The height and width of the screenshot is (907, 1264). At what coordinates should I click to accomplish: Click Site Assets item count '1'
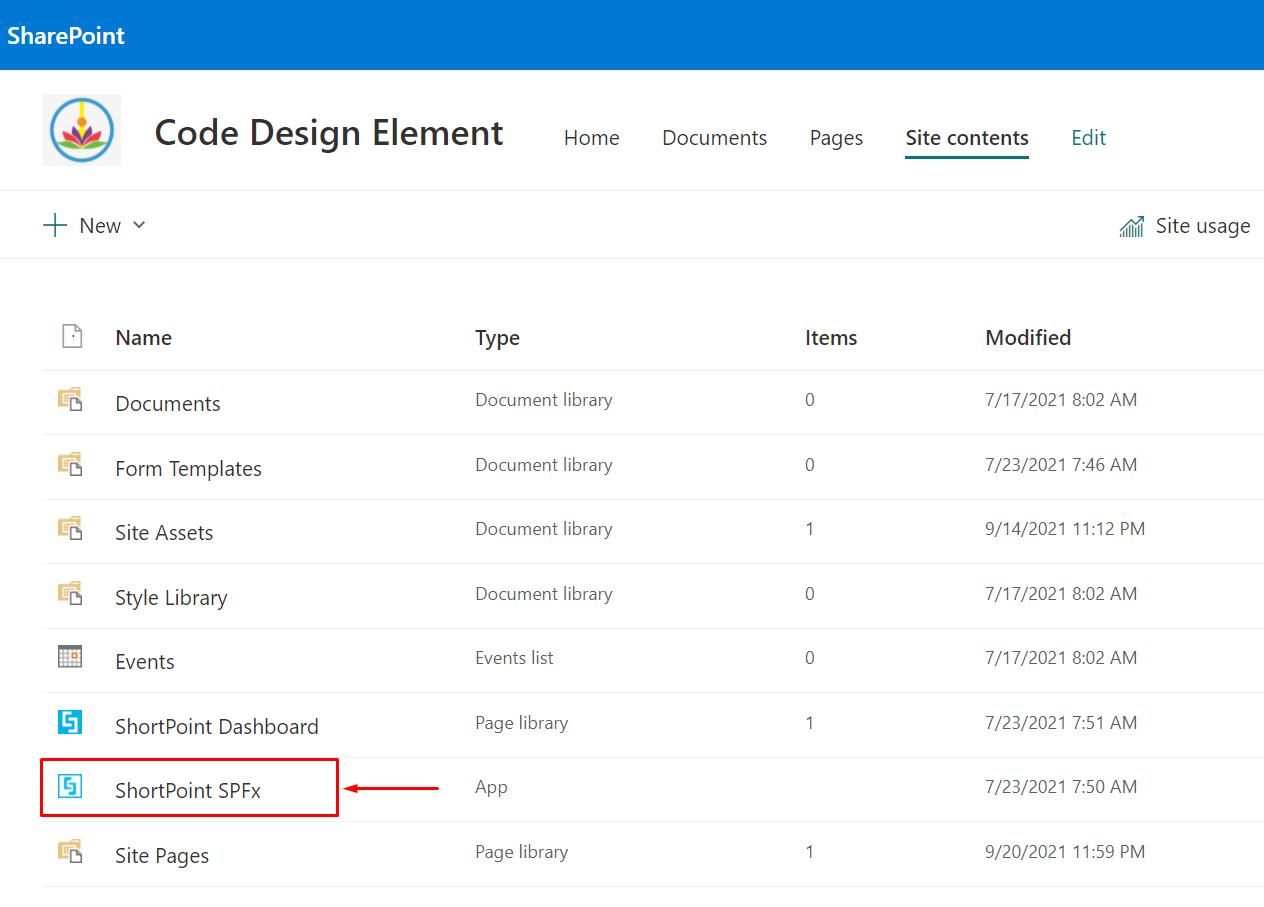point(810,529)
